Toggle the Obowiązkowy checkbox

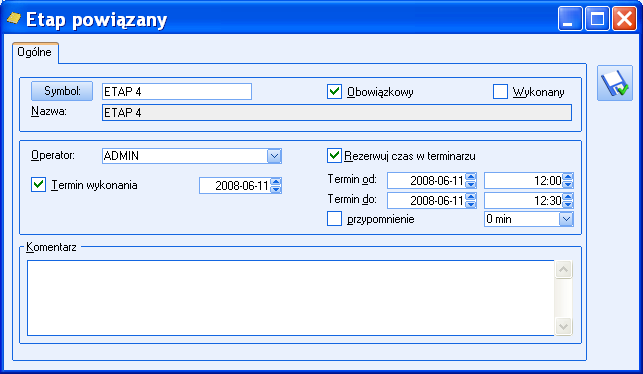(x=334, y=91)
